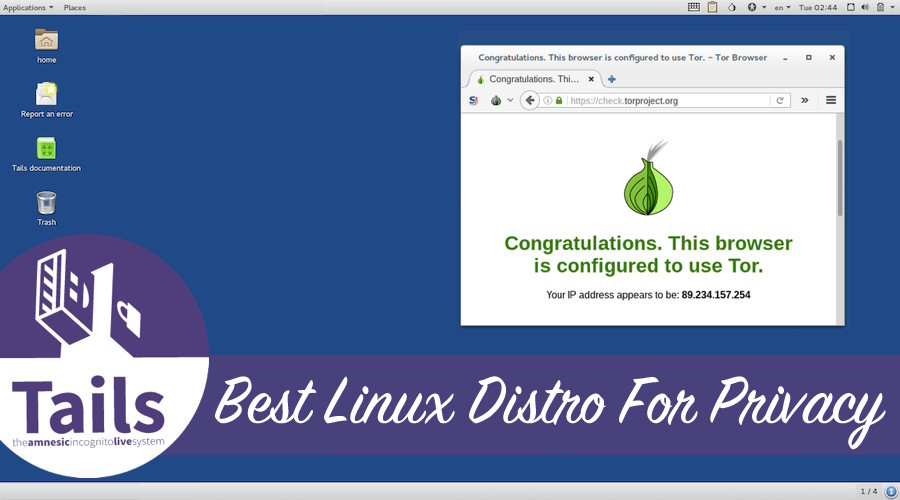This screenshot has height=500, width=900.
Task: Open a new tab with the plus button
Action: tap(612, 79)
